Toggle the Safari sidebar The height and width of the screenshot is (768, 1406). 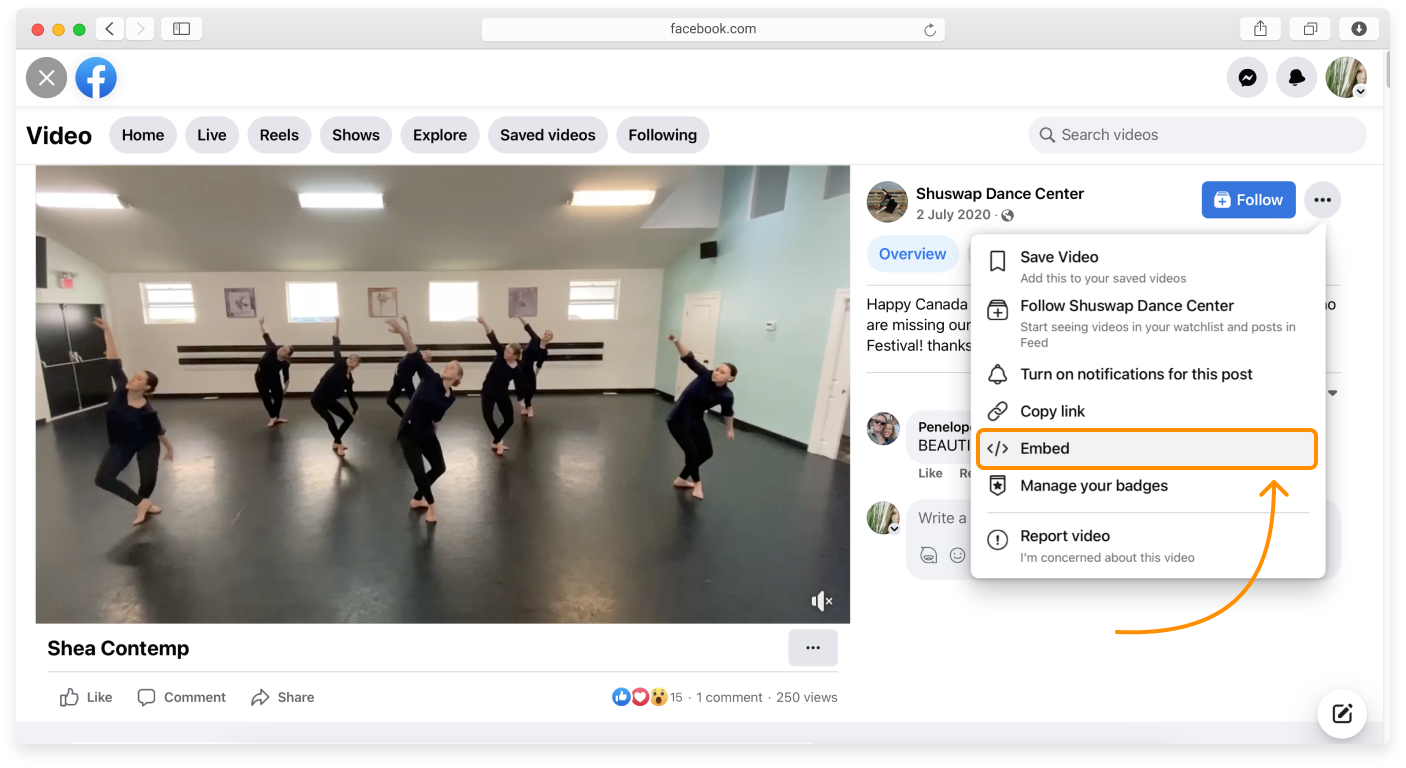point(181,29)
